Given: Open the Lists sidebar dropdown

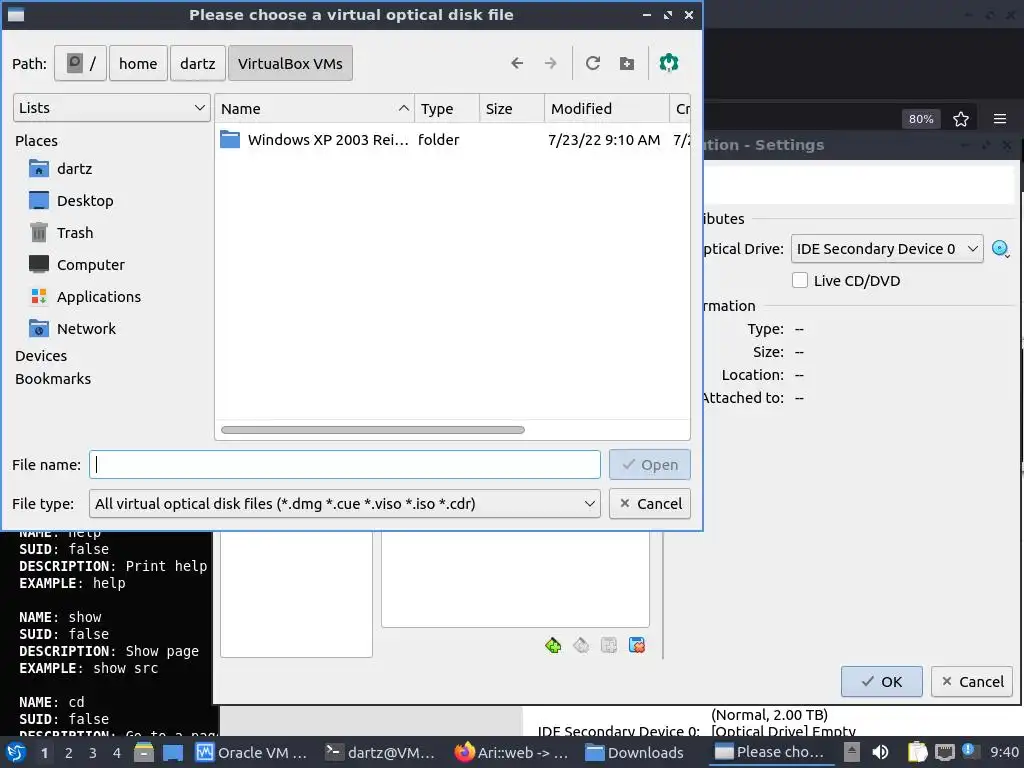Looking at the screenshot, I should coord(112,108).
